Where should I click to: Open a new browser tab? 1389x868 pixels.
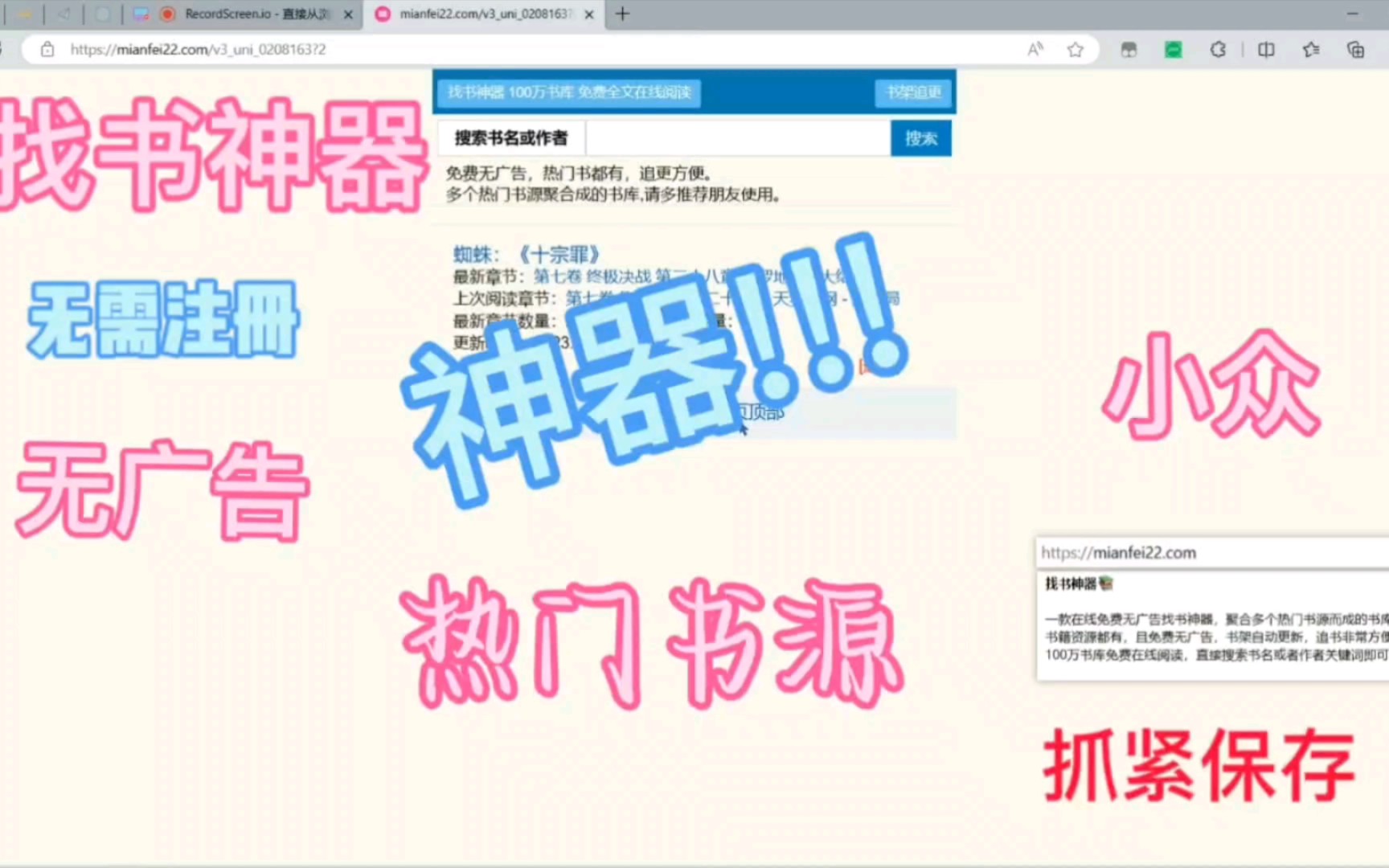pyautogui.click(x=622, y=14)
